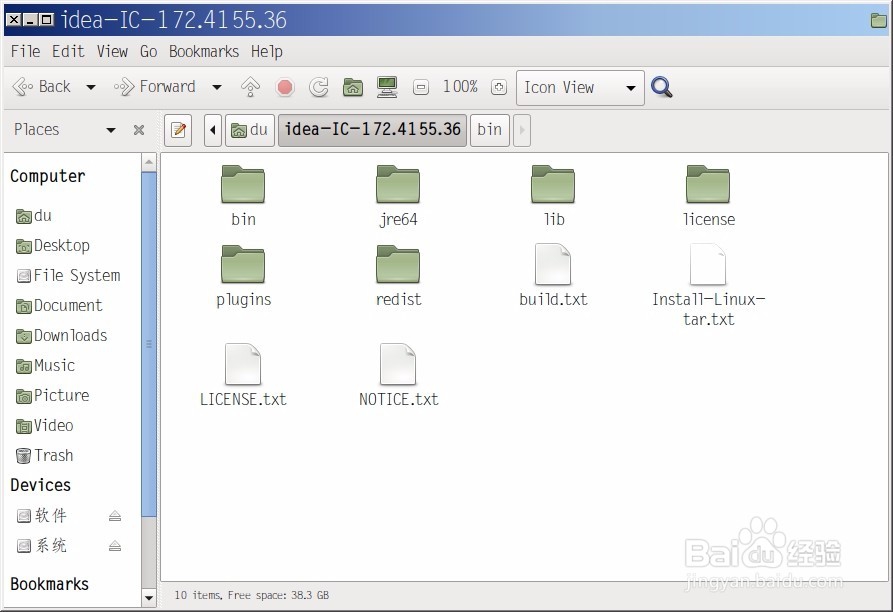Viewport: 893px width, 612px height.
Task: Click the Bookmarks sidebar heading
Action: click(50, 584)
